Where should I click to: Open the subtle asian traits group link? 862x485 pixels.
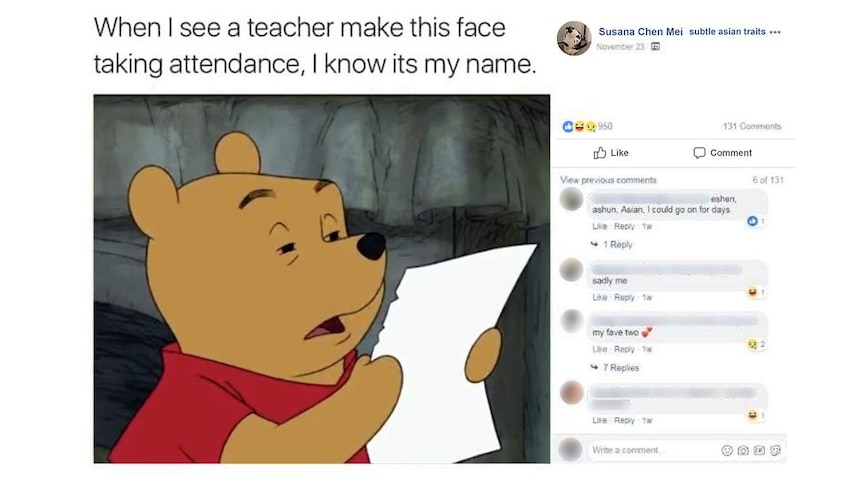click(727, 32)
